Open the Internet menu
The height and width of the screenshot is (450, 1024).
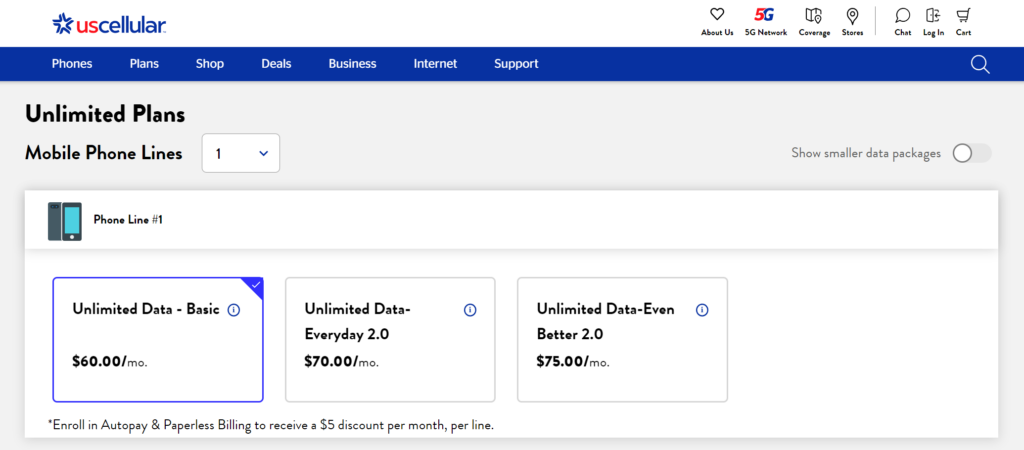tap(436, 64)
